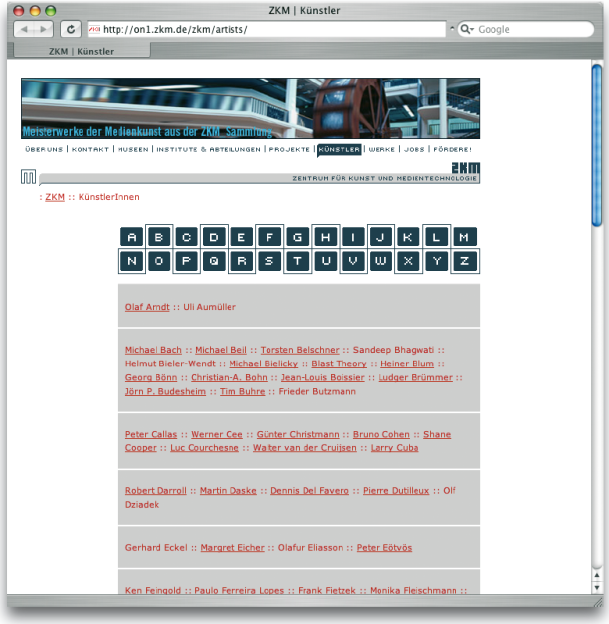Filter artists by letter U
This screenshot has width=609, height=624.
point(326,261)
